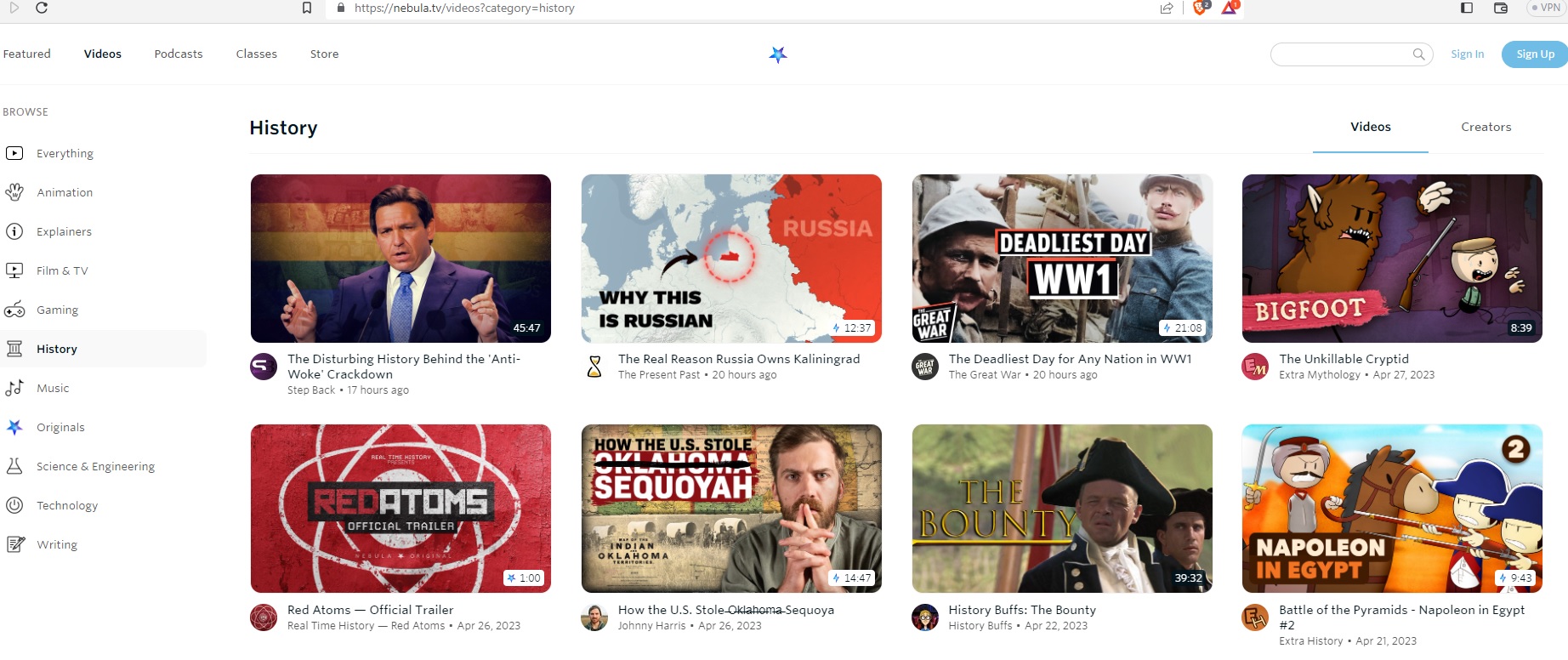Open Extra Mythology channel avatar
The height and width of the screenshot is (660, 1568).
coord(1255,367)
